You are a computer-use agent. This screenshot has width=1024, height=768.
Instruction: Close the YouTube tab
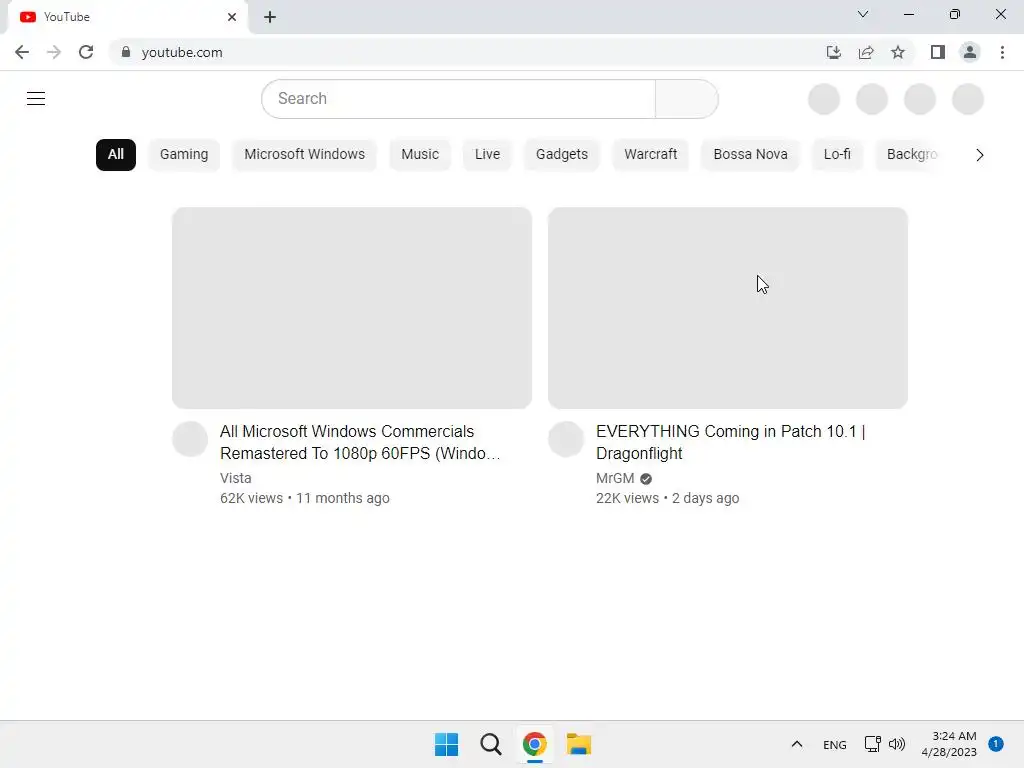pyautogui.click(x=232, y=17)
